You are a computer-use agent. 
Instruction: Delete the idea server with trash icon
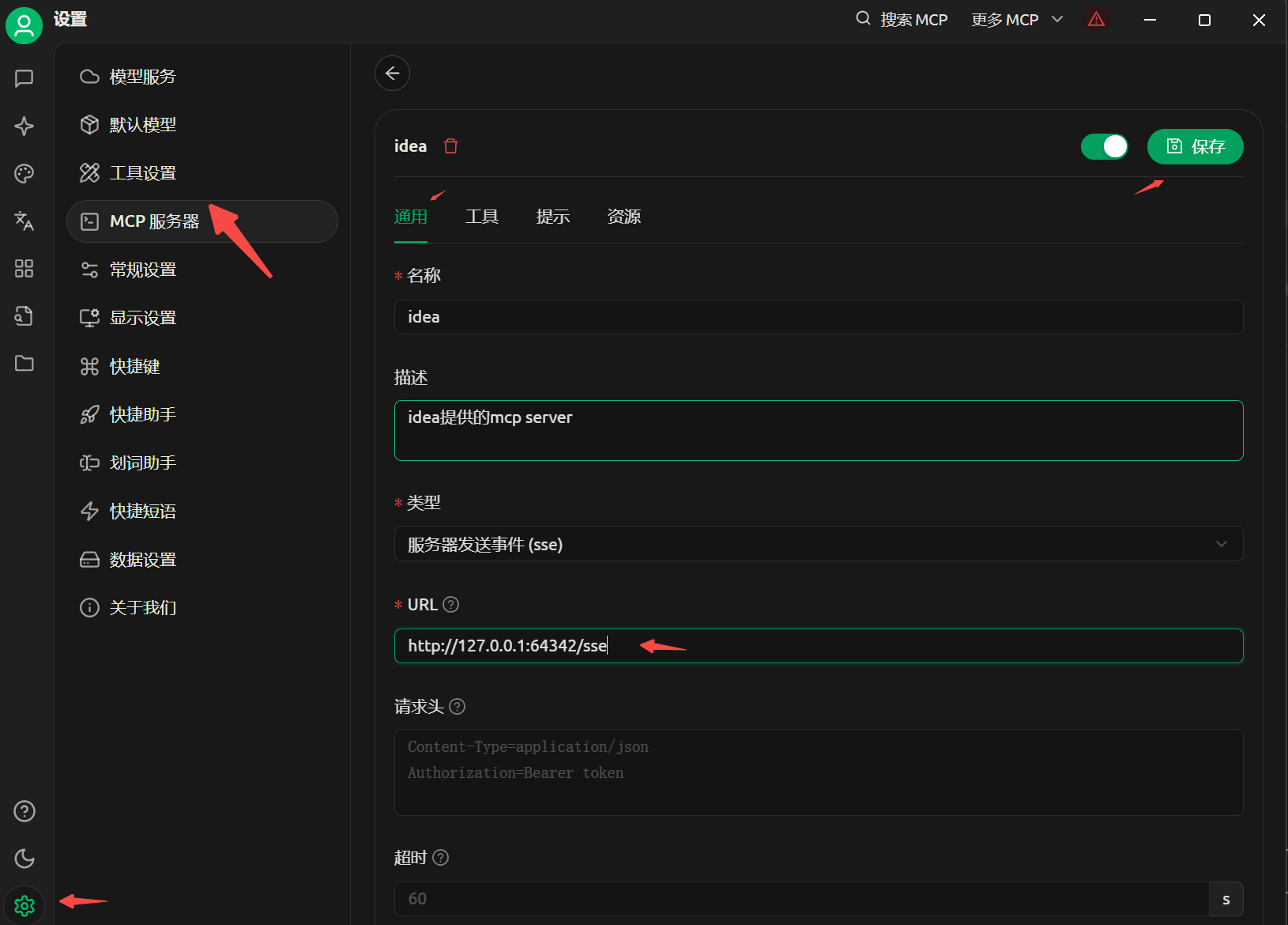pyautogui.click(x=451, y=146)
